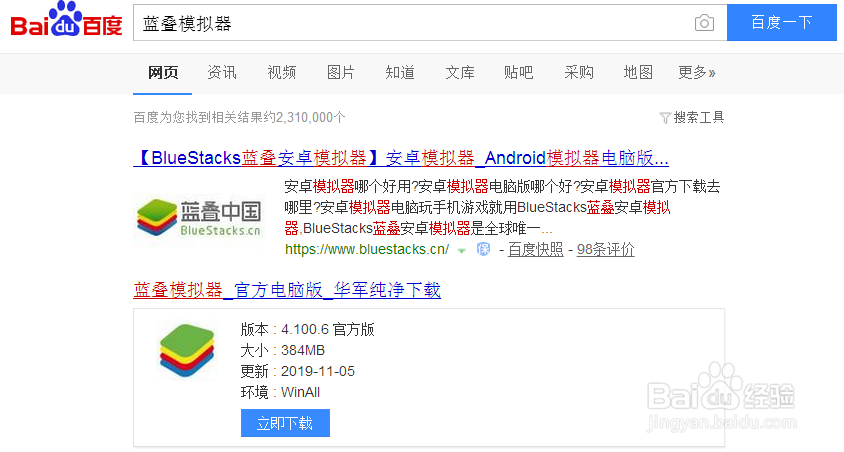Open the BlueStacks蓝叠安卓模拟器 result title link

click(401, 158)
